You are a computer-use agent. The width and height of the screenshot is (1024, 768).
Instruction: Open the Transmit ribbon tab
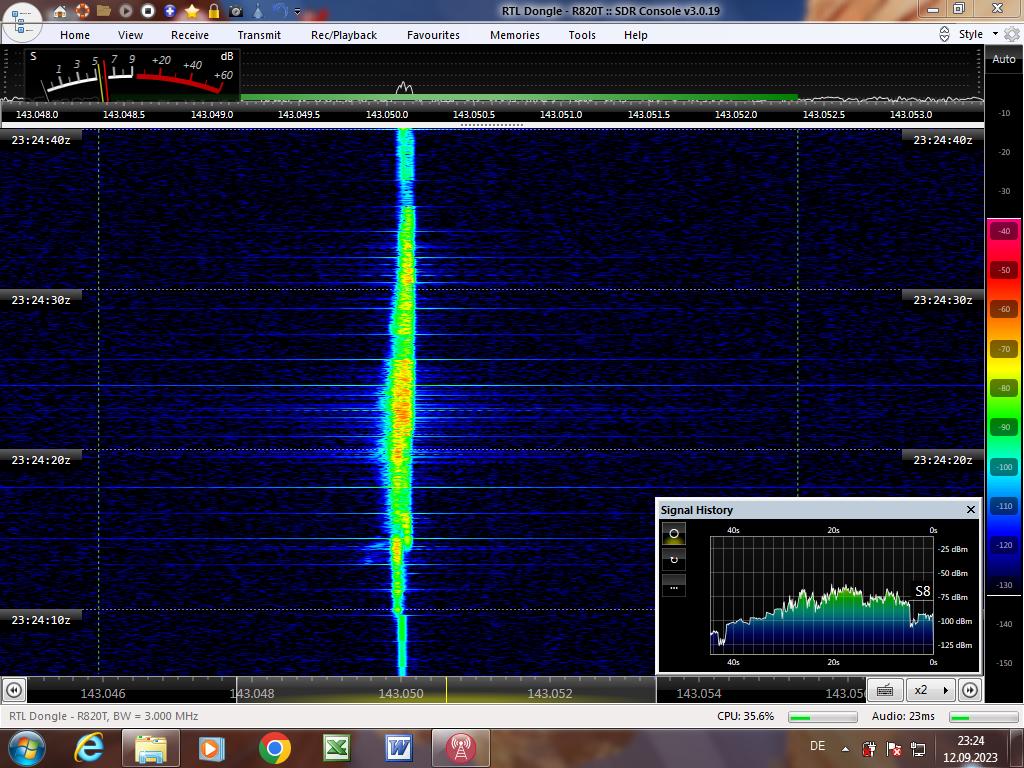259,35
